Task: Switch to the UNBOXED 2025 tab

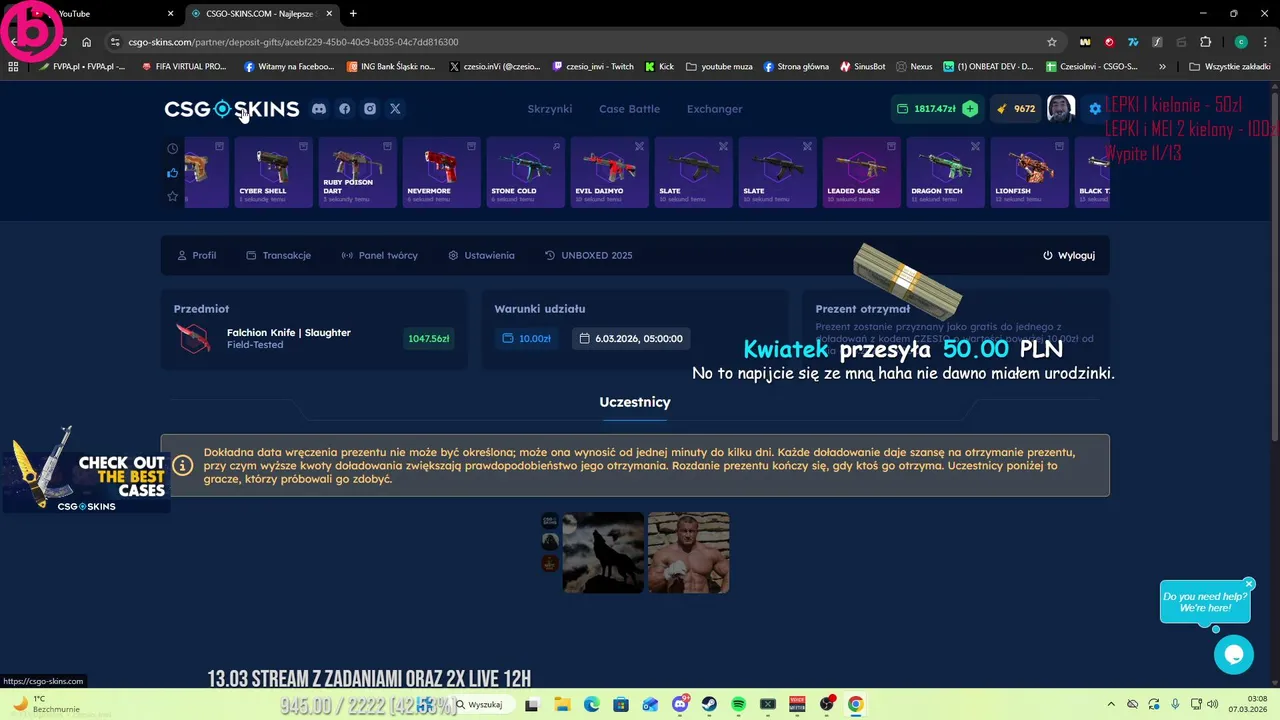Action: click(x=588, y=255)
